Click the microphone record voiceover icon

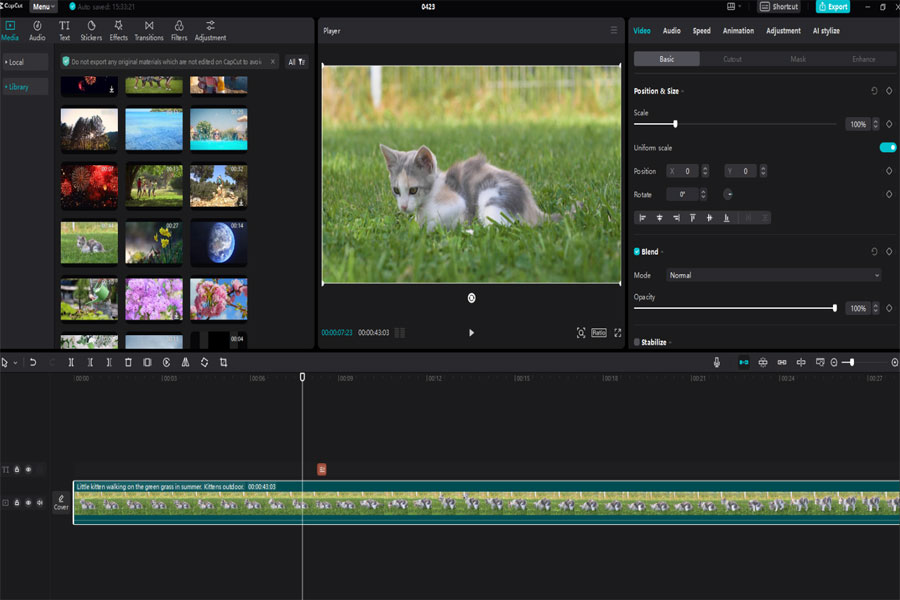(x=716, y=362)
